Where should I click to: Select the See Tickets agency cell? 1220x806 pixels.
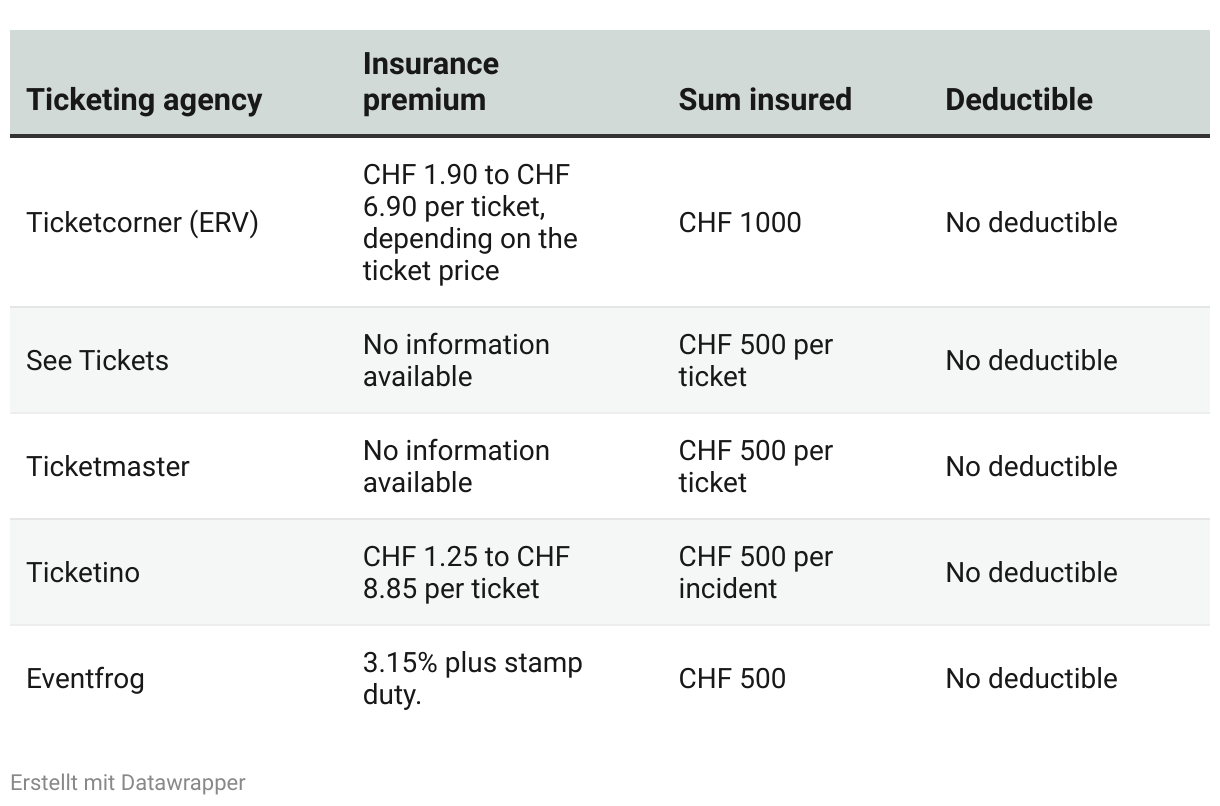pyautogui.click(x=97, y=360)
